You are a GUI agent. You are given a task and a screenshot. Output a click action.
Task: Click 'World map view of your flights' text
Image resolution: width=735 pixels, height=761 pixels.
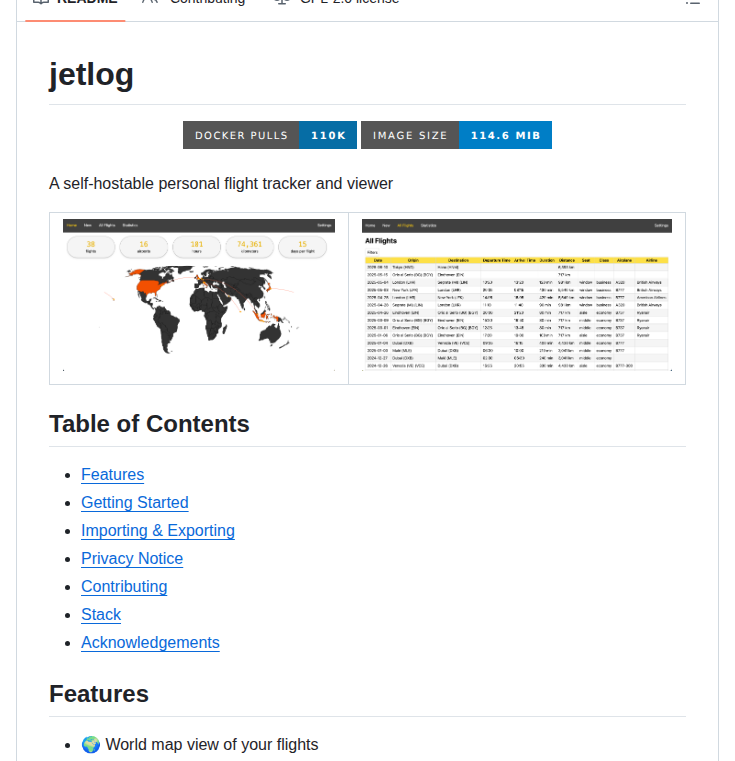[212, 744]
